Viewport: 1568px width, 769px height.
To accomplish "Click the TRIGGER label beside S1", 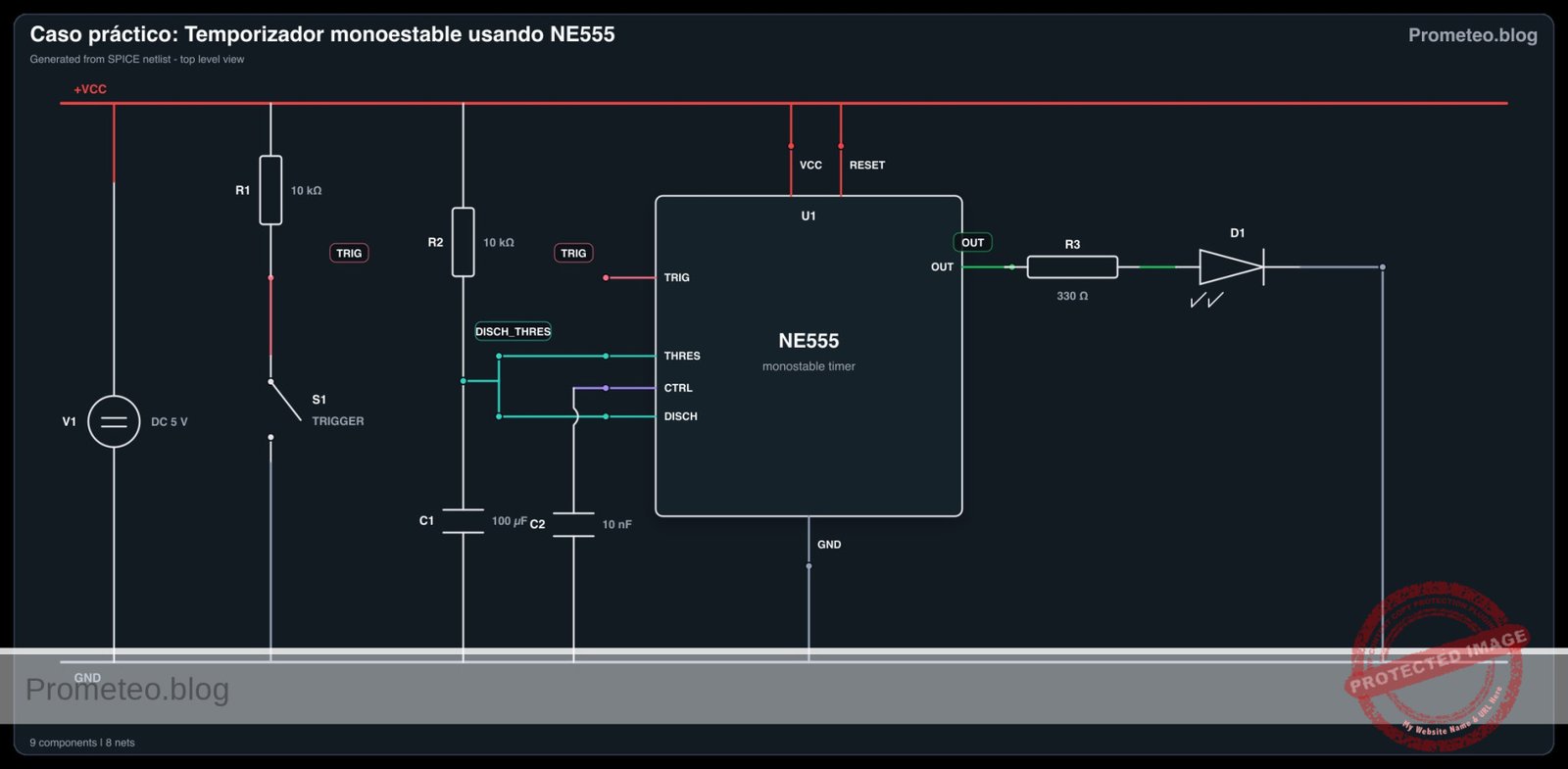I will [338, 421].
